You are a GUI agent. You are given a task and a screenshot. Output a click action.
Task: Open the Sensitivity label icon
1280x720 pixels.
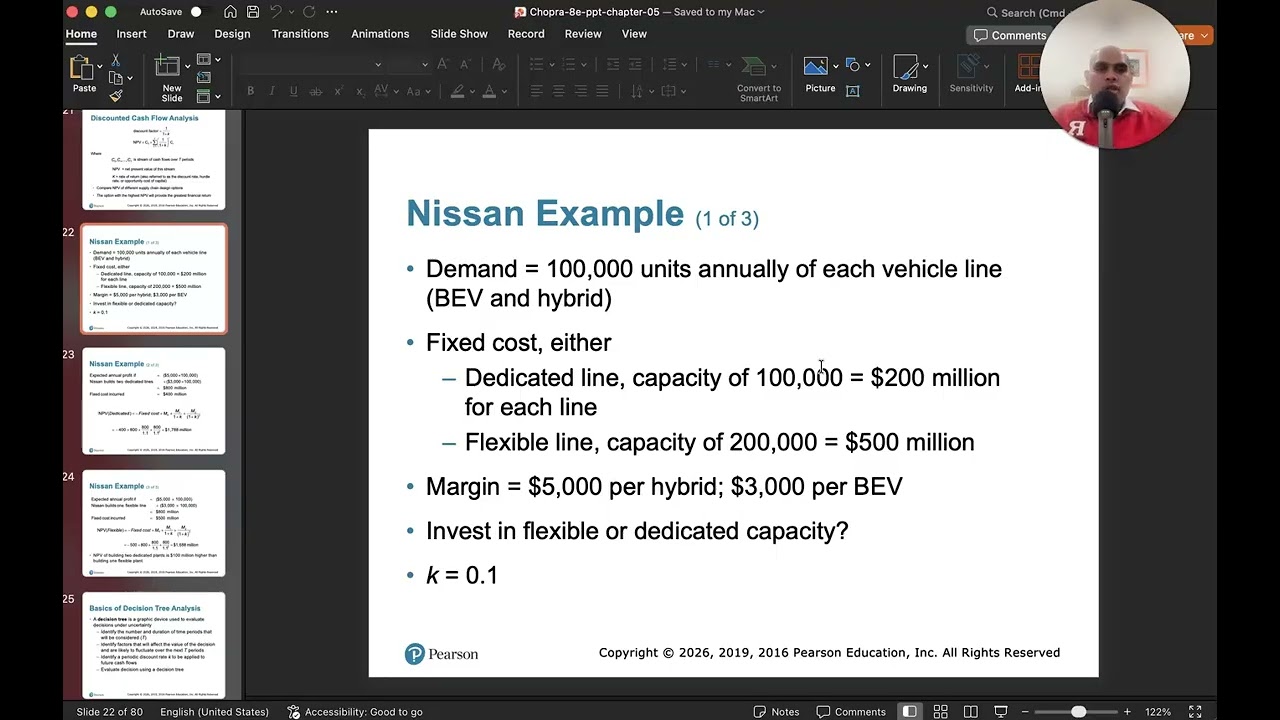click(968, 67)
